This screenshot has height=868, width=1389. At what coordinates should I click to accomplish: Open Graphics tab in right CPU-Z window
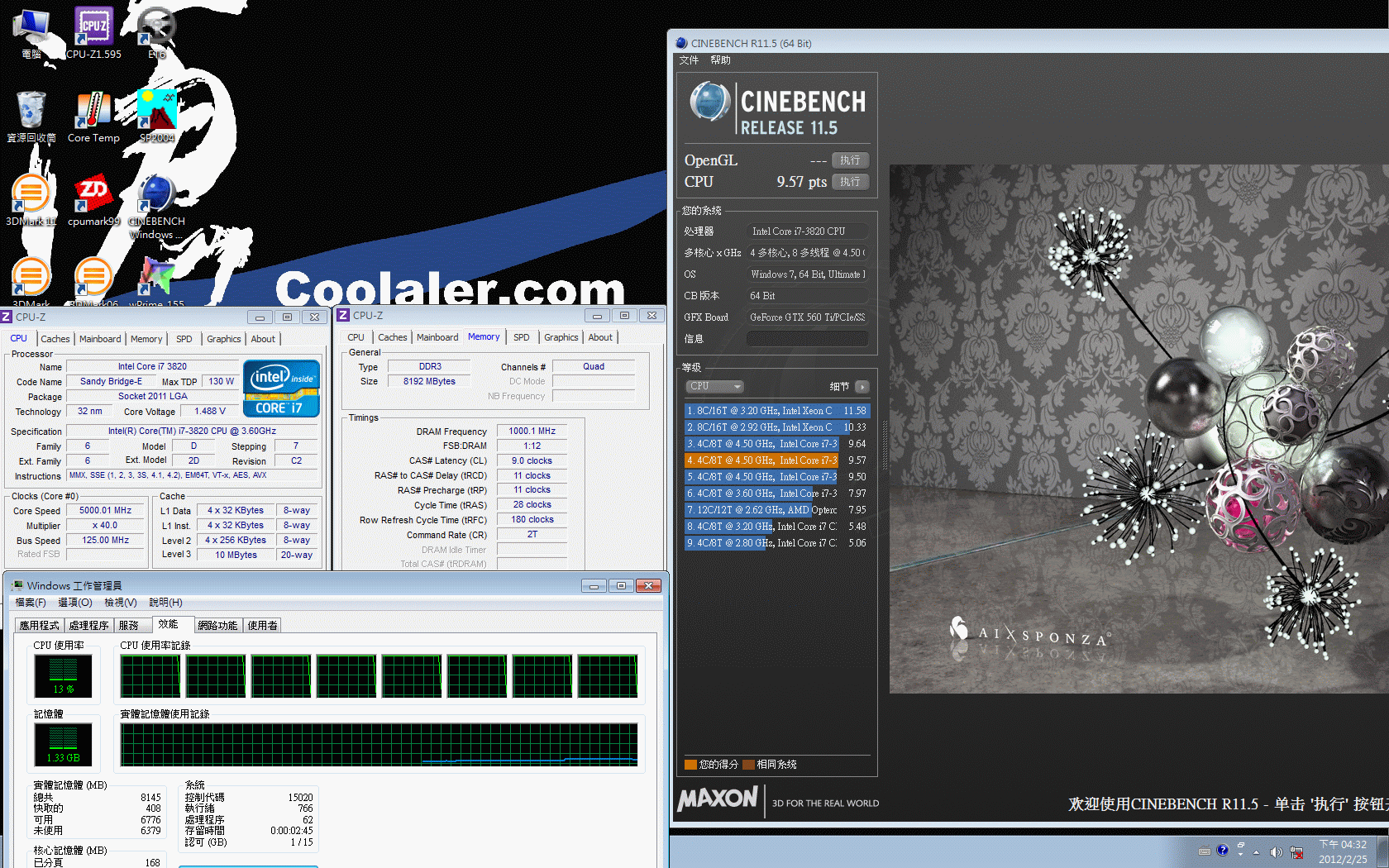tap(561, 337)
